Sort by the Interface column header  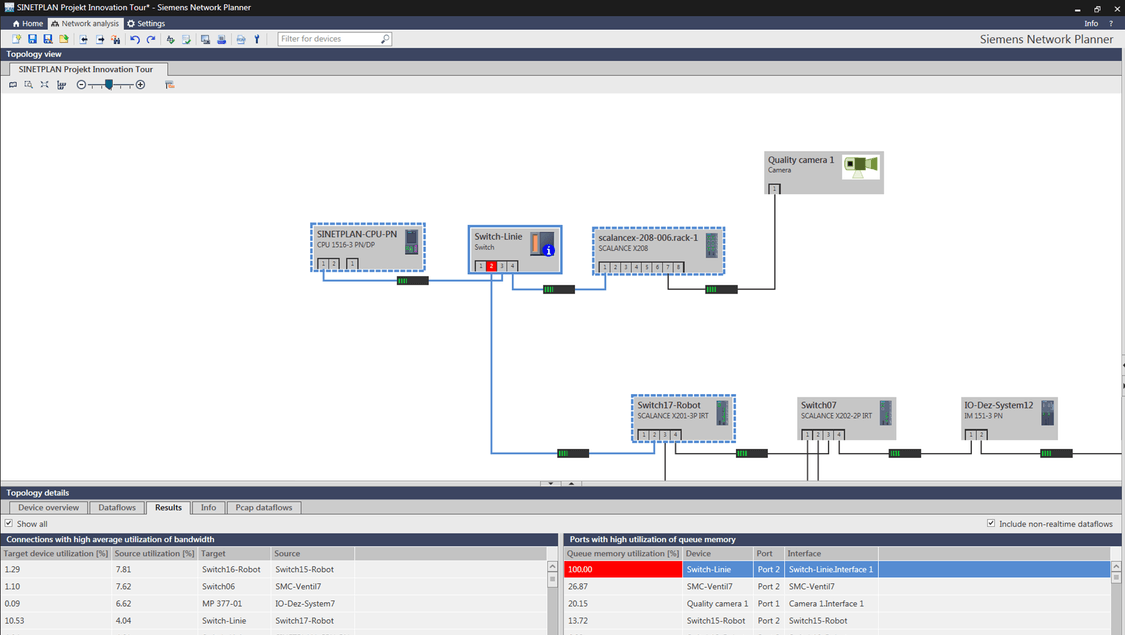[831, 554]
